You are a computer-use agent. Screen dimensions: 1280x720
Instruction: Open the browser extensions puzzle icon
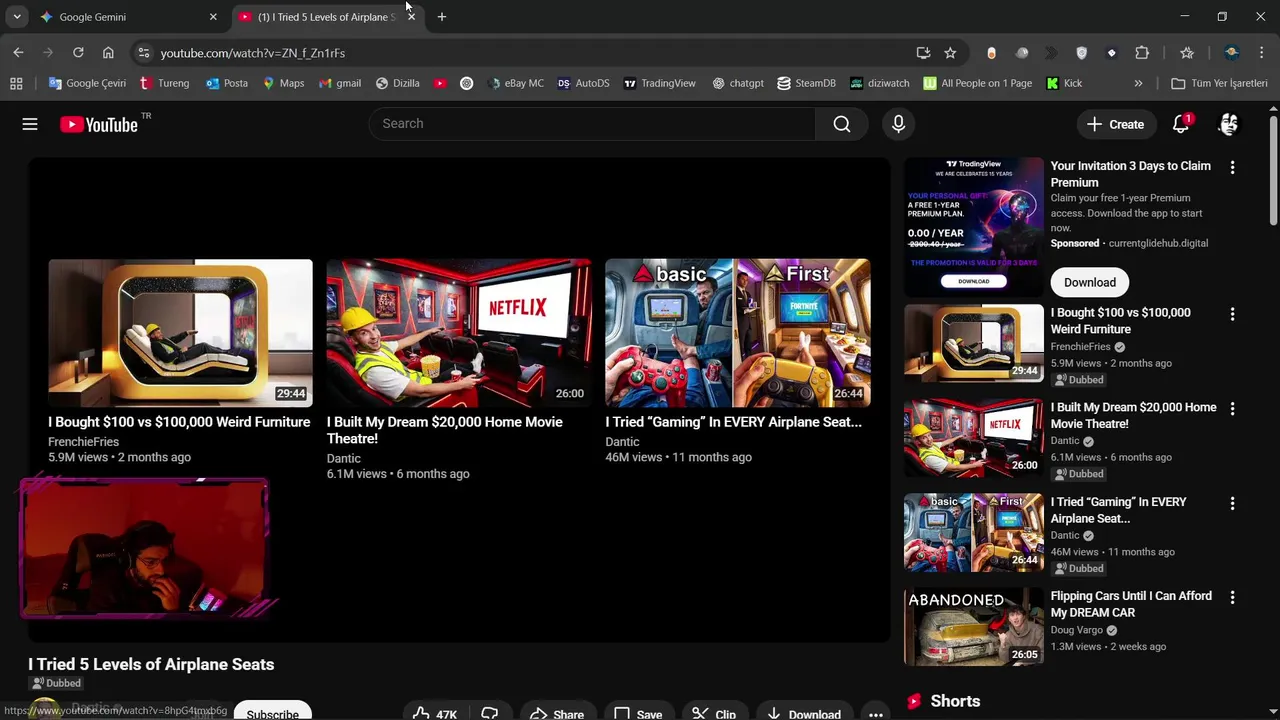pos(1142,53)
